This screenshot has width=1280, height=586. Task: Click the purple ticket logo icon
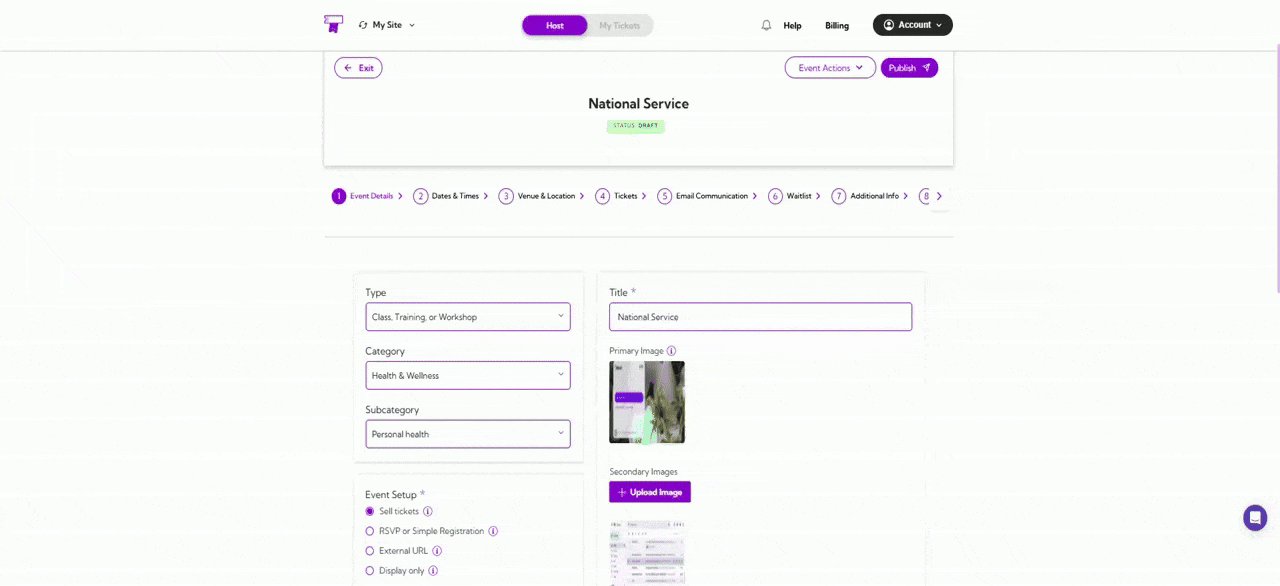pos(333,24)
